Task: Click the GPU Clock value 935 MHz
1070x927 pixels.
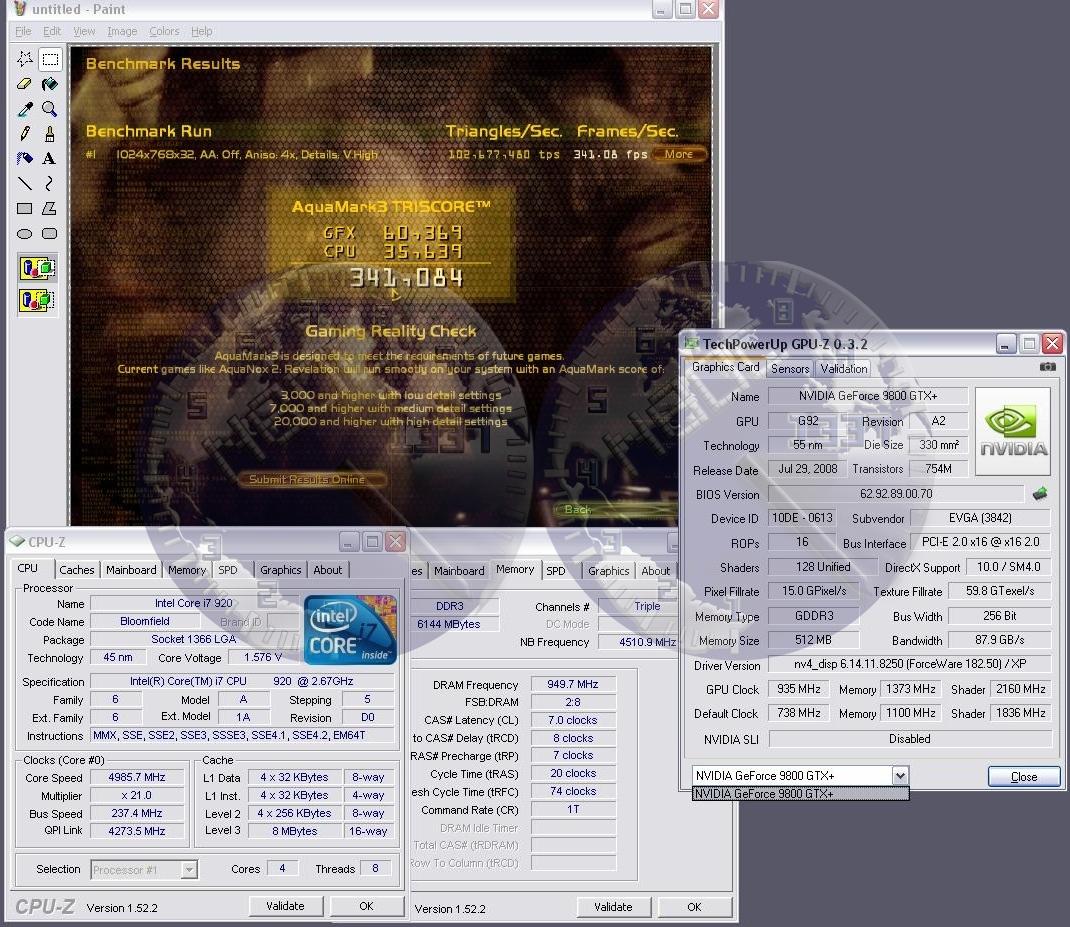Action: 799,689
